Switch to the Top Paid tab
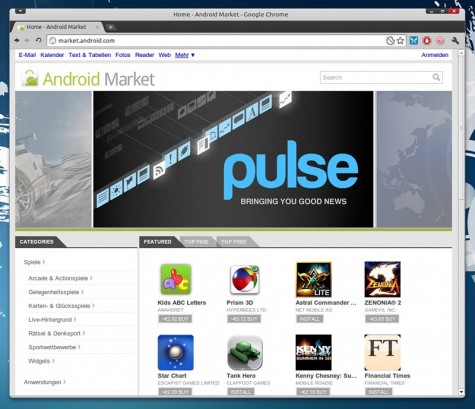 [196, 242]
